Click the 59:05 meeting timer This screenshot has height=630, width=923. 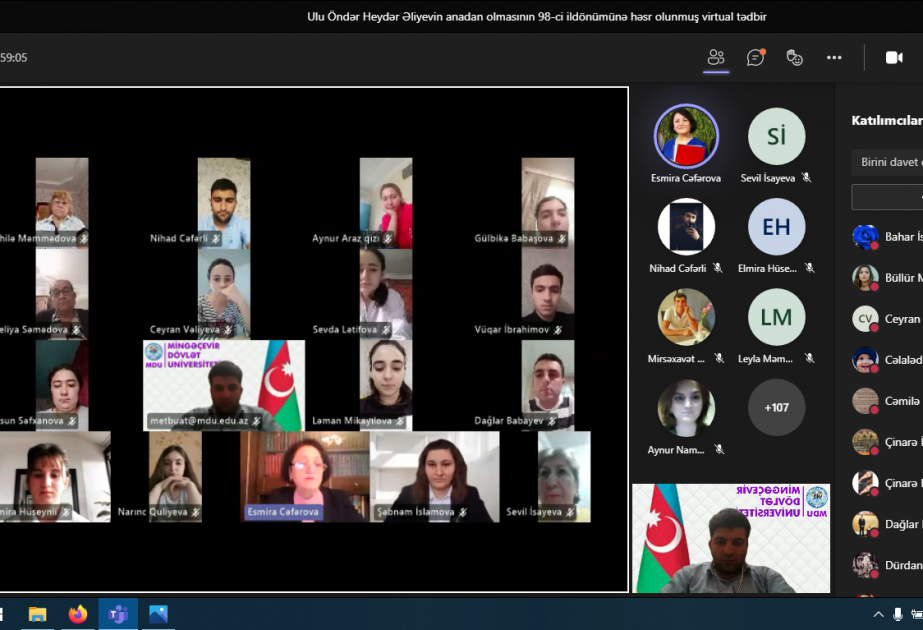[14, 58]
